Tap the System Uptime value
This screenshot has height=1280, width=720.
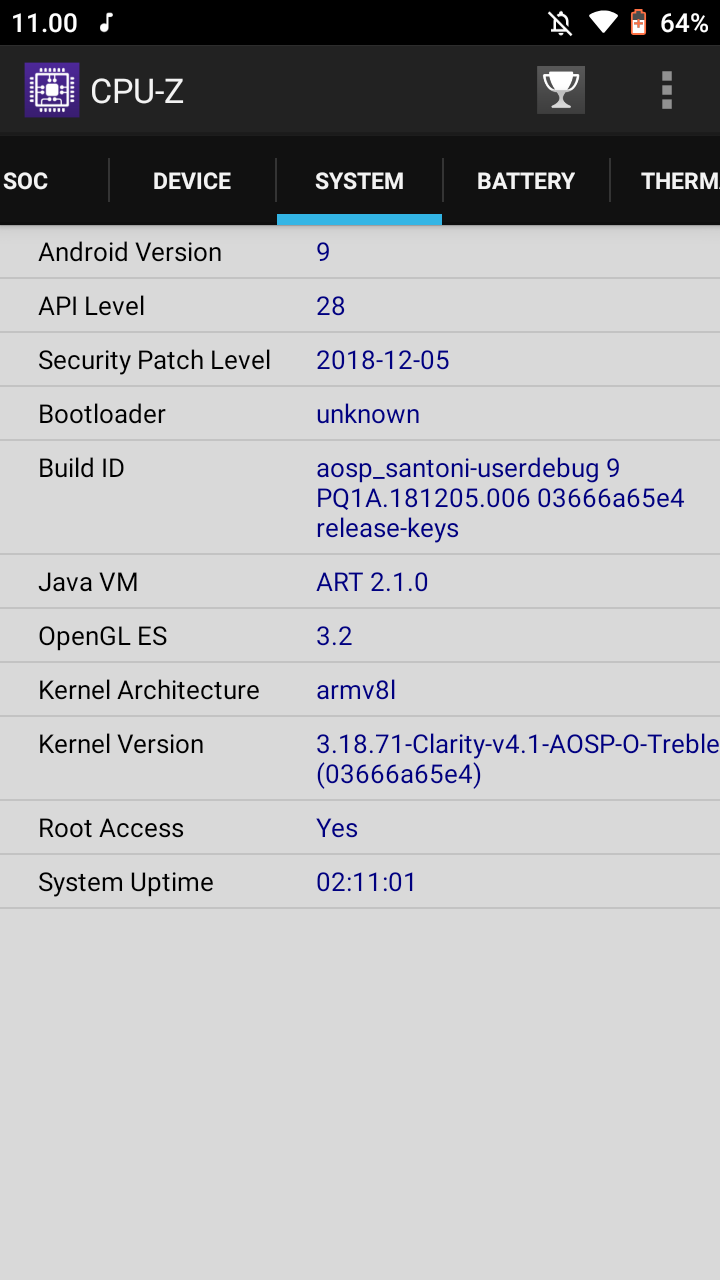[x=366, y=882]
